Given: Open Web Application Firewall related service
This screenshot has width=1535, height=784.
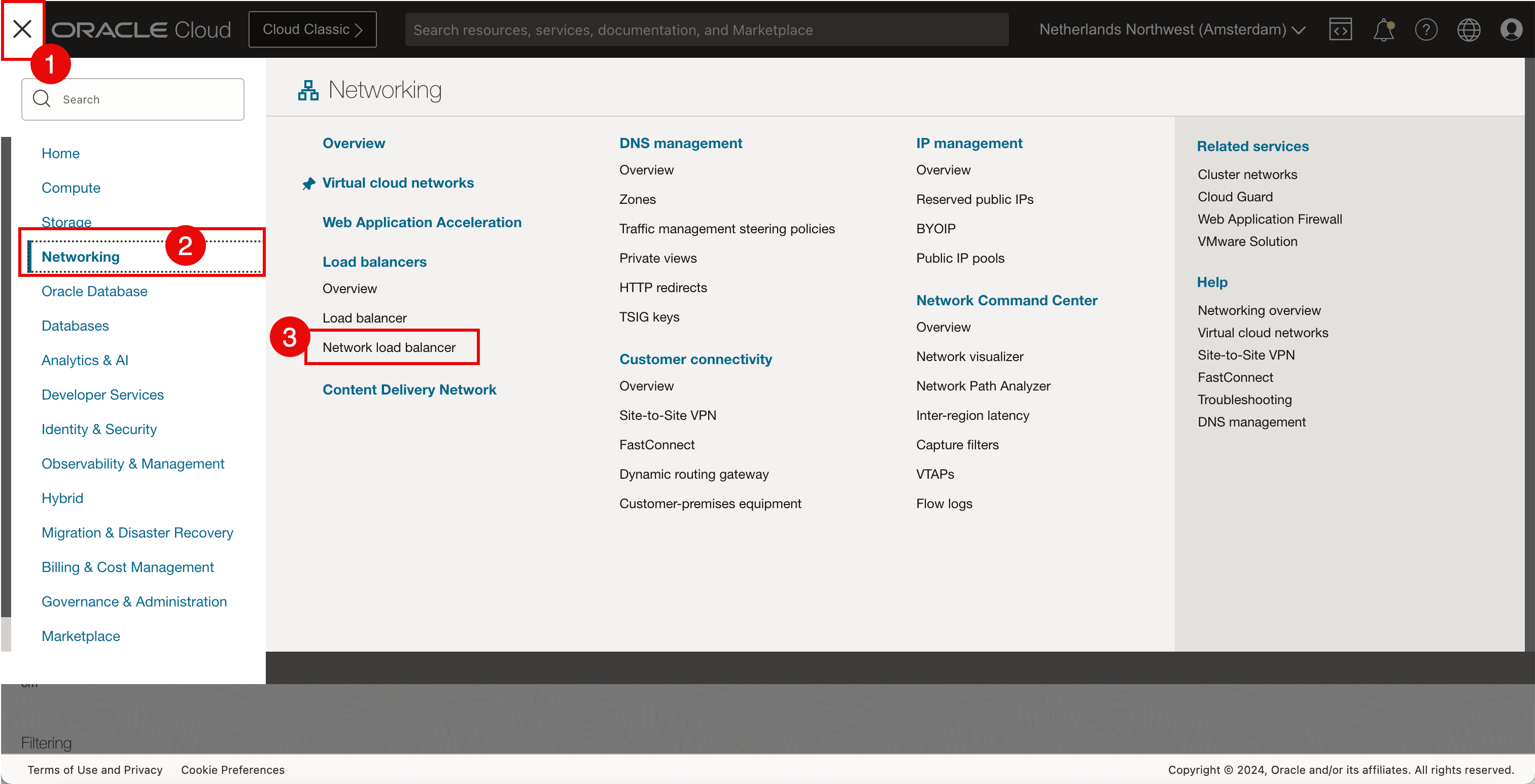Looking at the screenshot, I should click(1269, 219).
